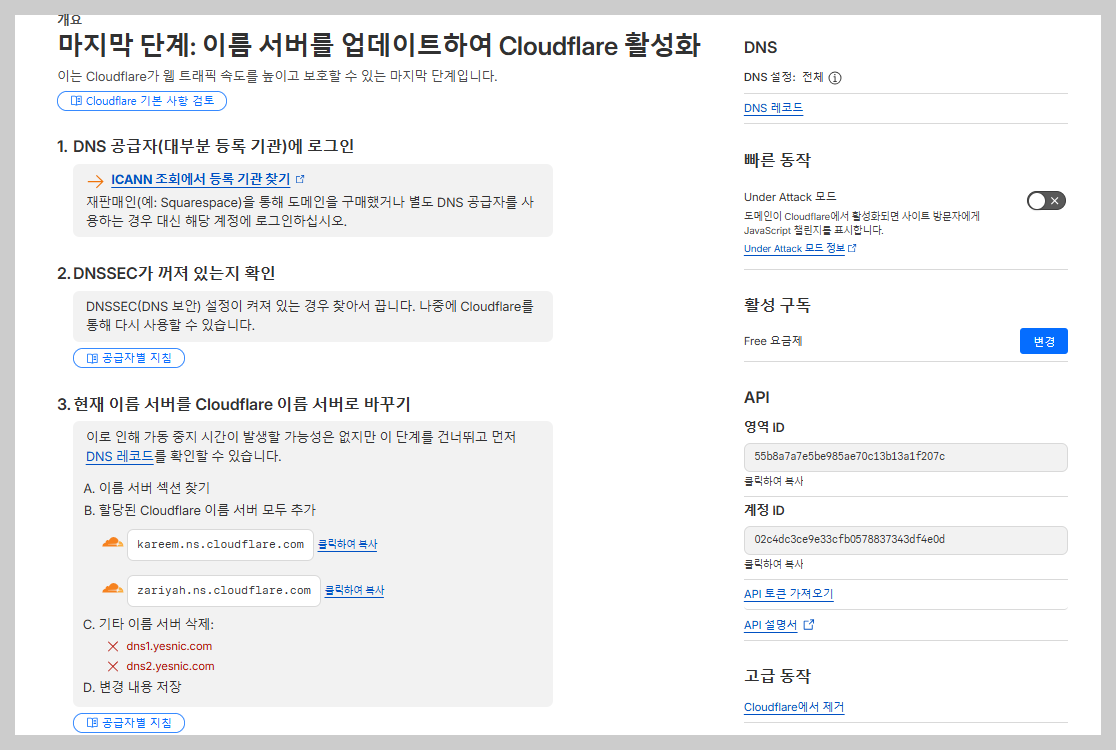The height and width of the screenshot is (750, 1116).
Task: Open API 설명서 link
Action: (x=771, y=625)
